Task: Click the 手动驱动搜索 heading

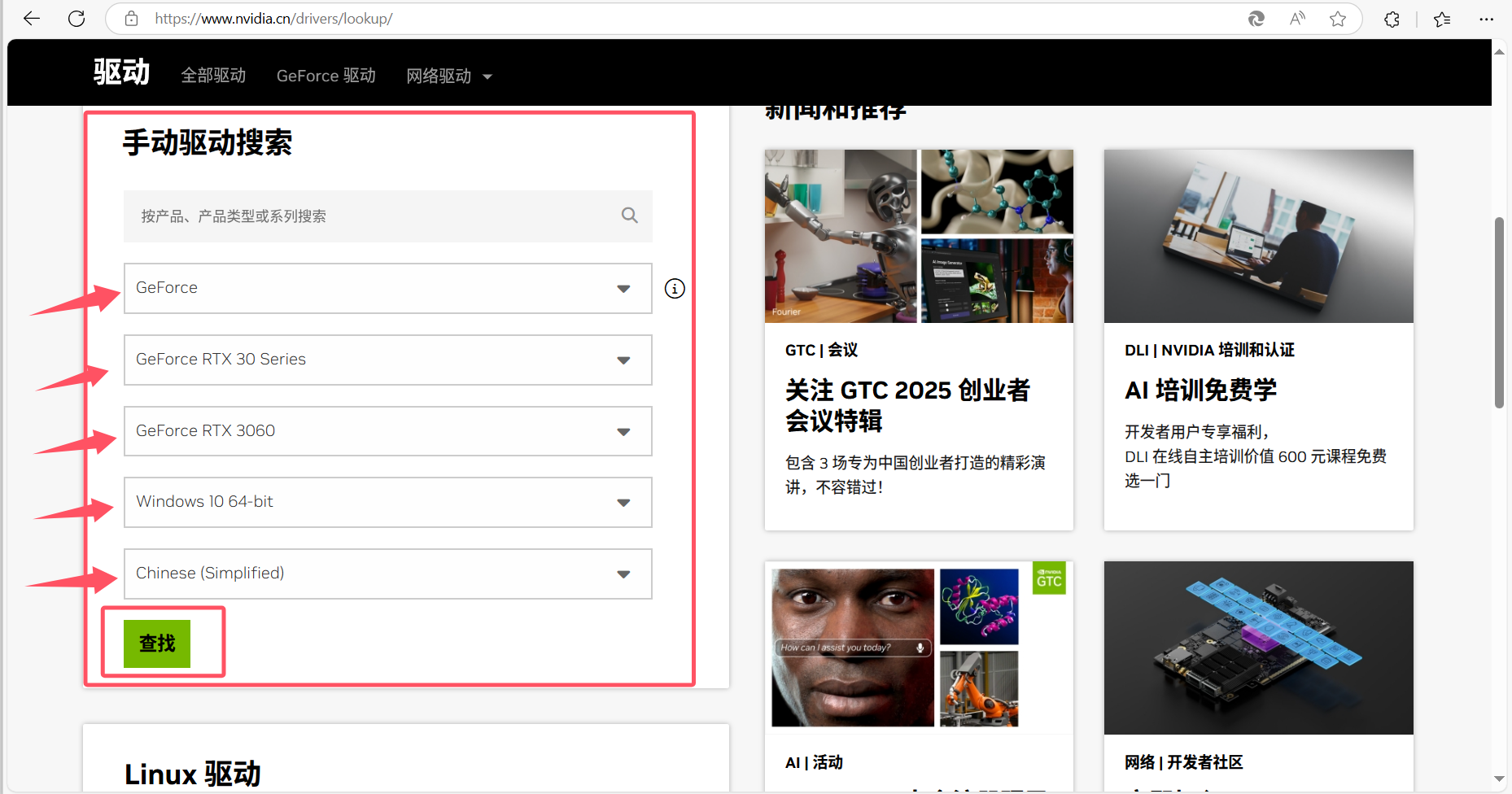Action: (x=208, y=142)
